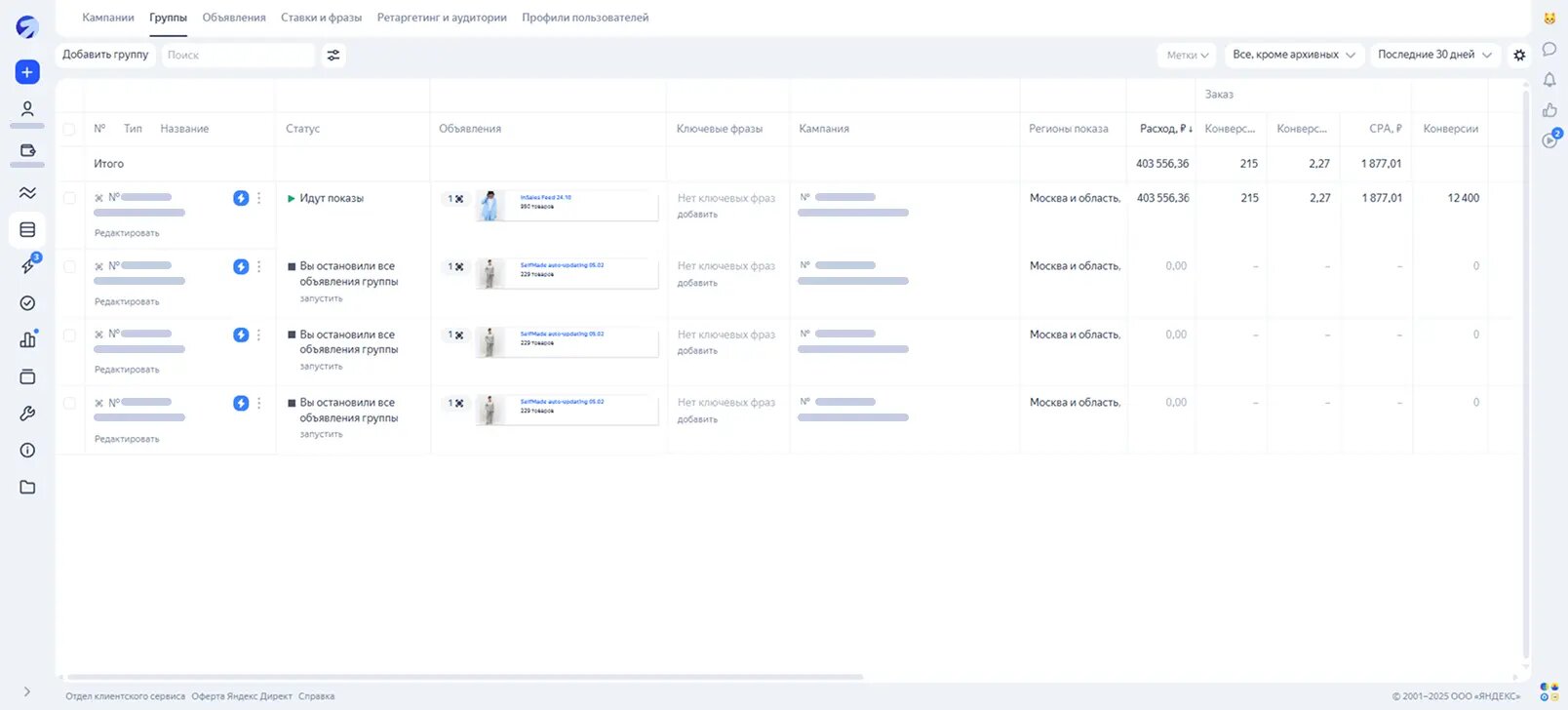Click 'Редактировать' in the 'Идут показы' row
This screenshot has width=1568, height=710.
pos(127,233)
